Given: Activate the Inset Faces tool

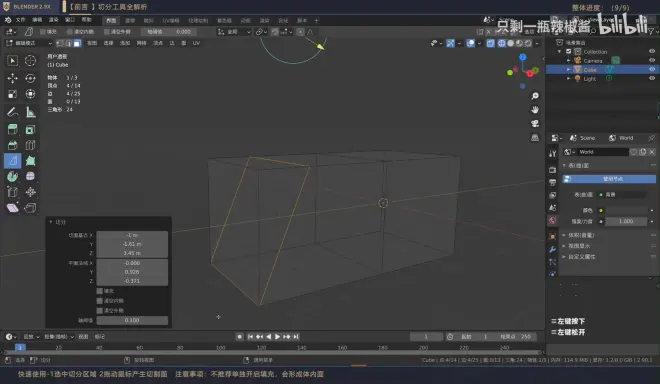Looking at the screenshot, I should click(30, 130).
